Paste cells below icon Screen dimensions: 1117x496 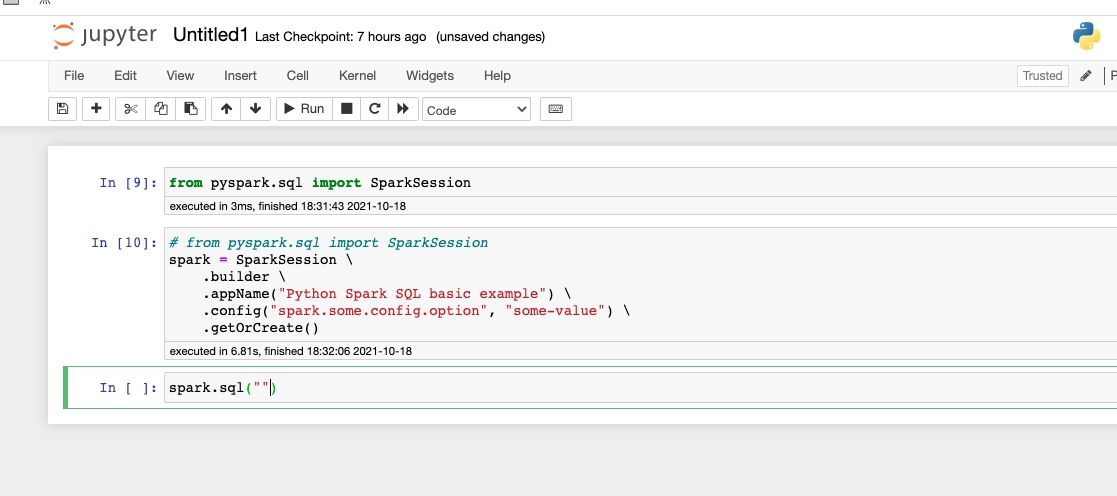tap(191, 109)
